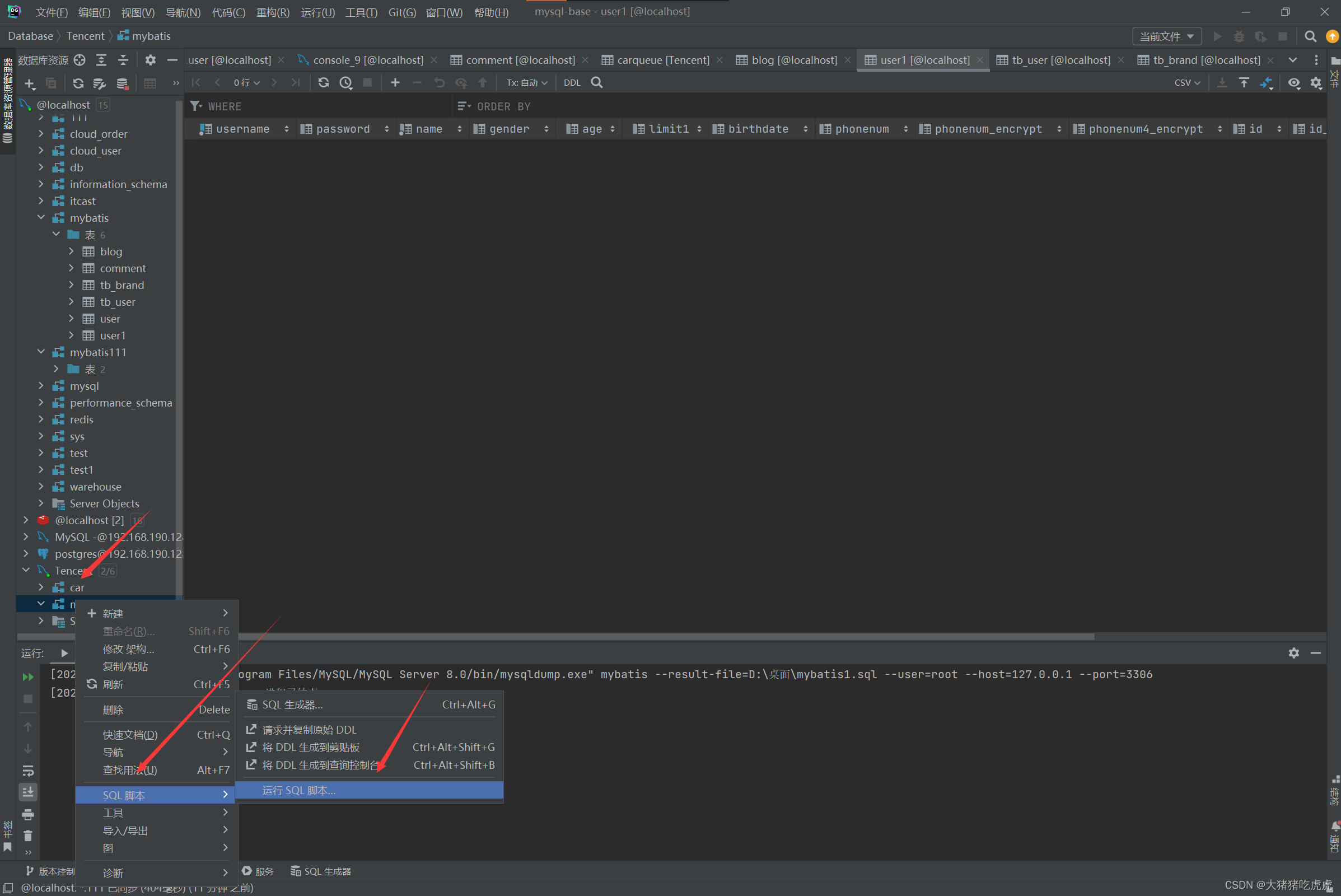The height and width of the screenshot is (896, 1341).
Task: Open the 当前文件 run configuration dropdown
Action: pyautogui.click(x=1167, y=36)
